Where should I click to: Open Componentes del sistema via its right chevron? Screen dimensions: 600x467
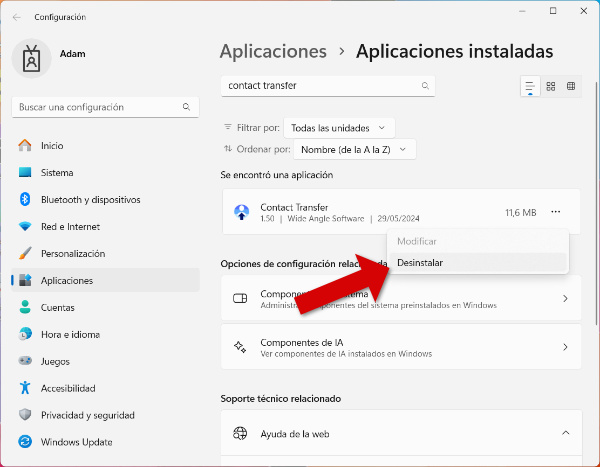(x=565, y=299)
